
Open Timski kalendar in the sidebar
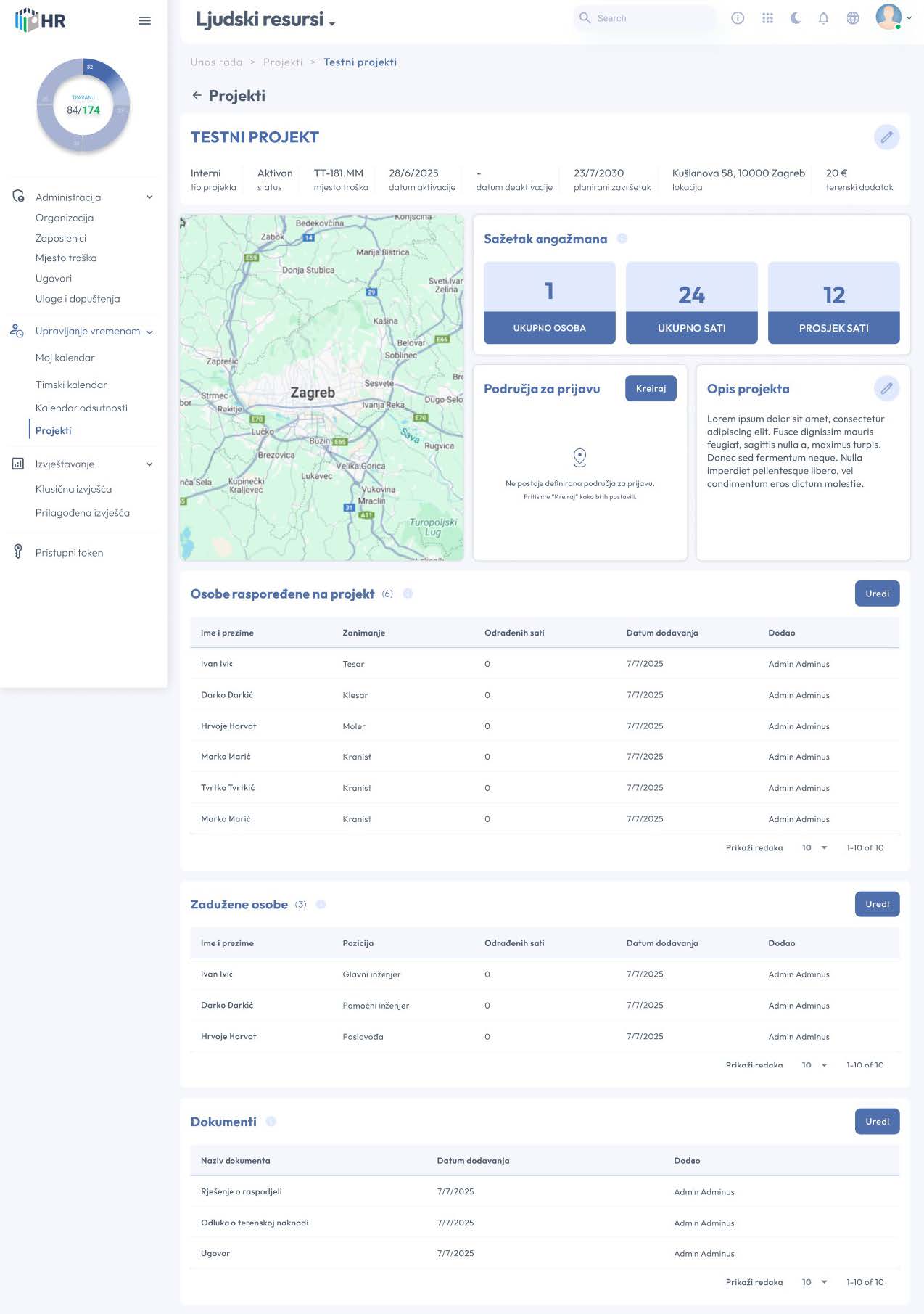click(71, 385)
